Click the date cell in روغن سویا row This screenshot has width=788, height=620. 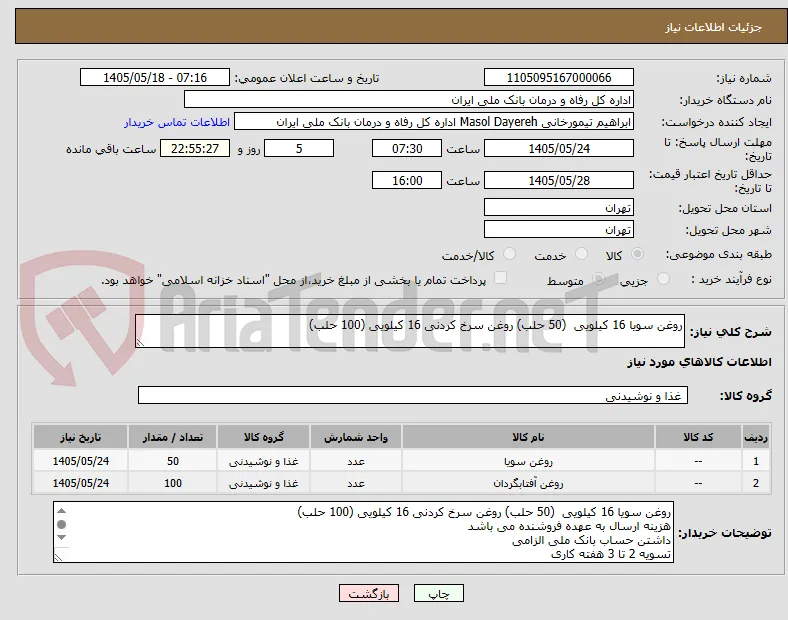(x=80, y=461)
